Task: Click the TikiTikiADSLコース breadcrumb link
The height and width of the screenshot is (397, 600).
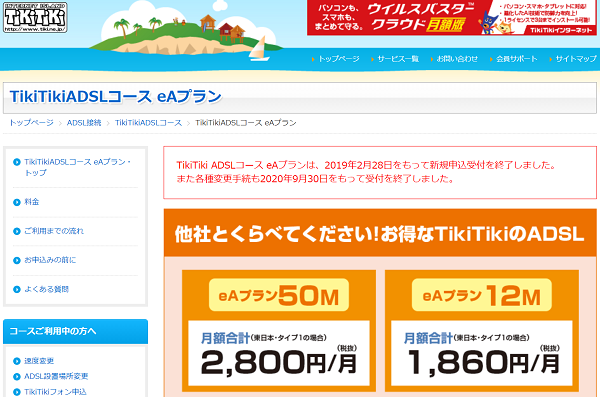Action: (x=148, y=123)
